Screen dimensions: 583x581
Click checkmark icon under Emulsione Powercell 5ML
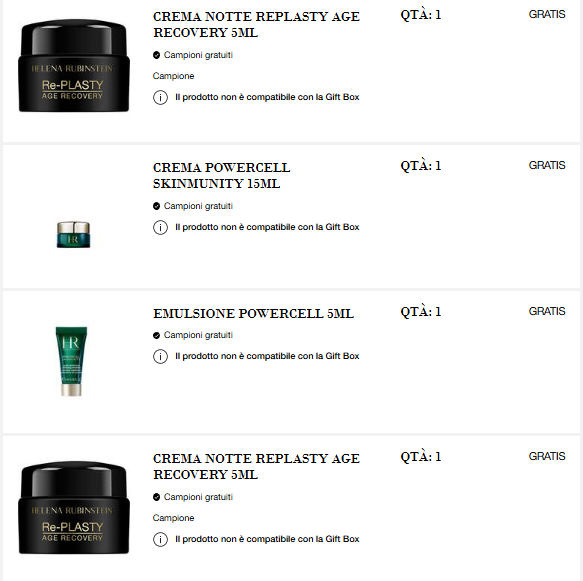coord(157,335)
